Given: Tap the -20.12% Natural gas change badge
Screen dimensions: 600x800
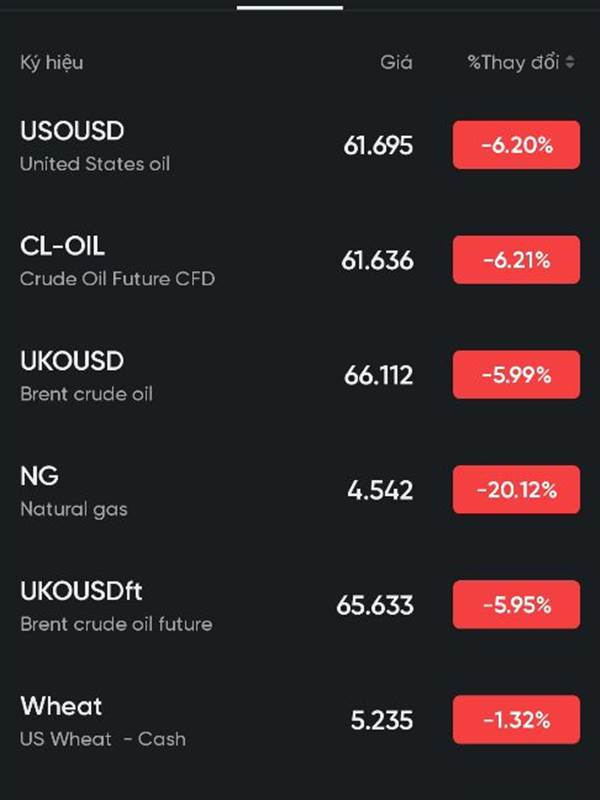Looking at the screenshot, I should 516,491.
